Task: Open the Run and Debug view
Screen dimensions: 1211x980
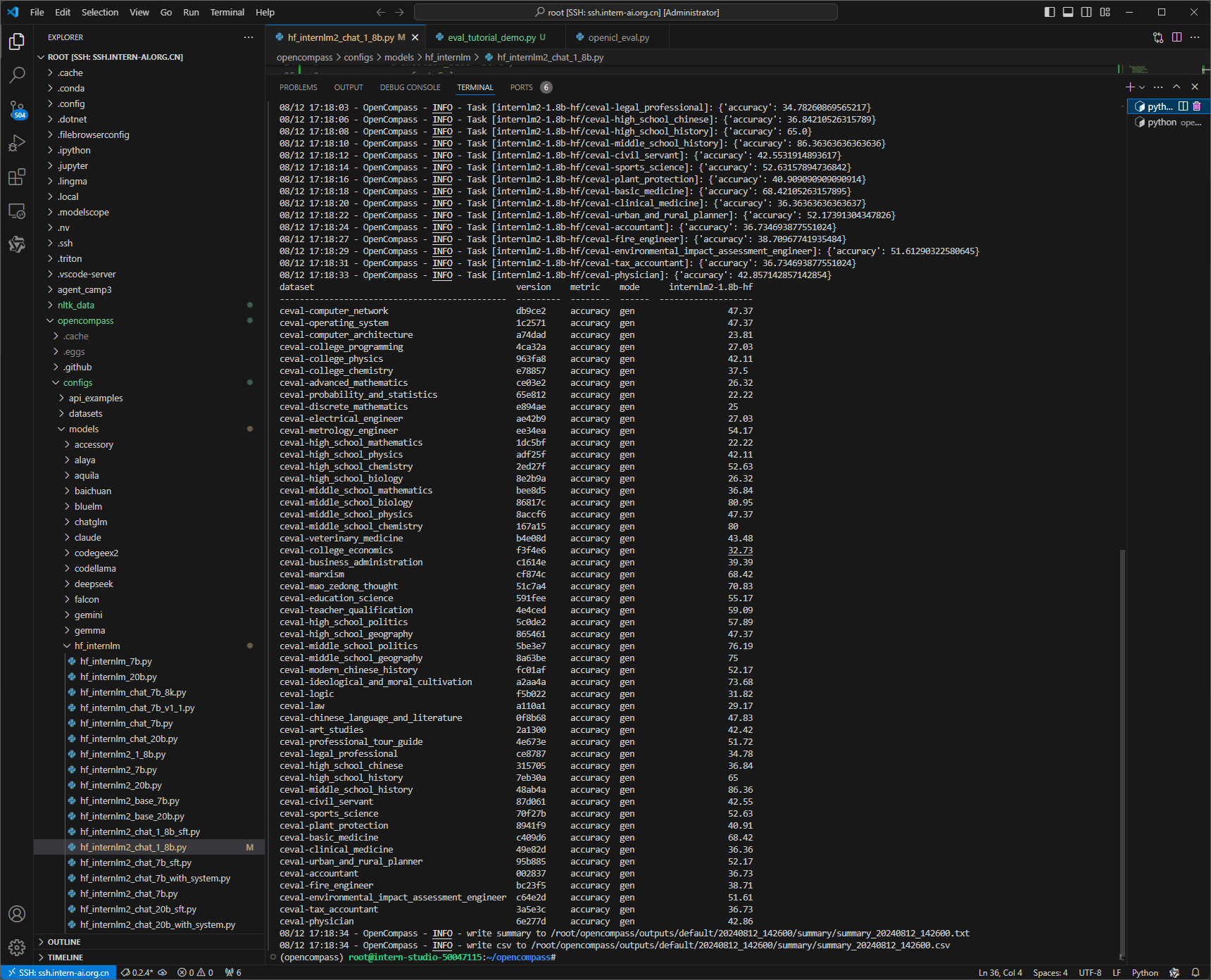Action: click(17, 143)
